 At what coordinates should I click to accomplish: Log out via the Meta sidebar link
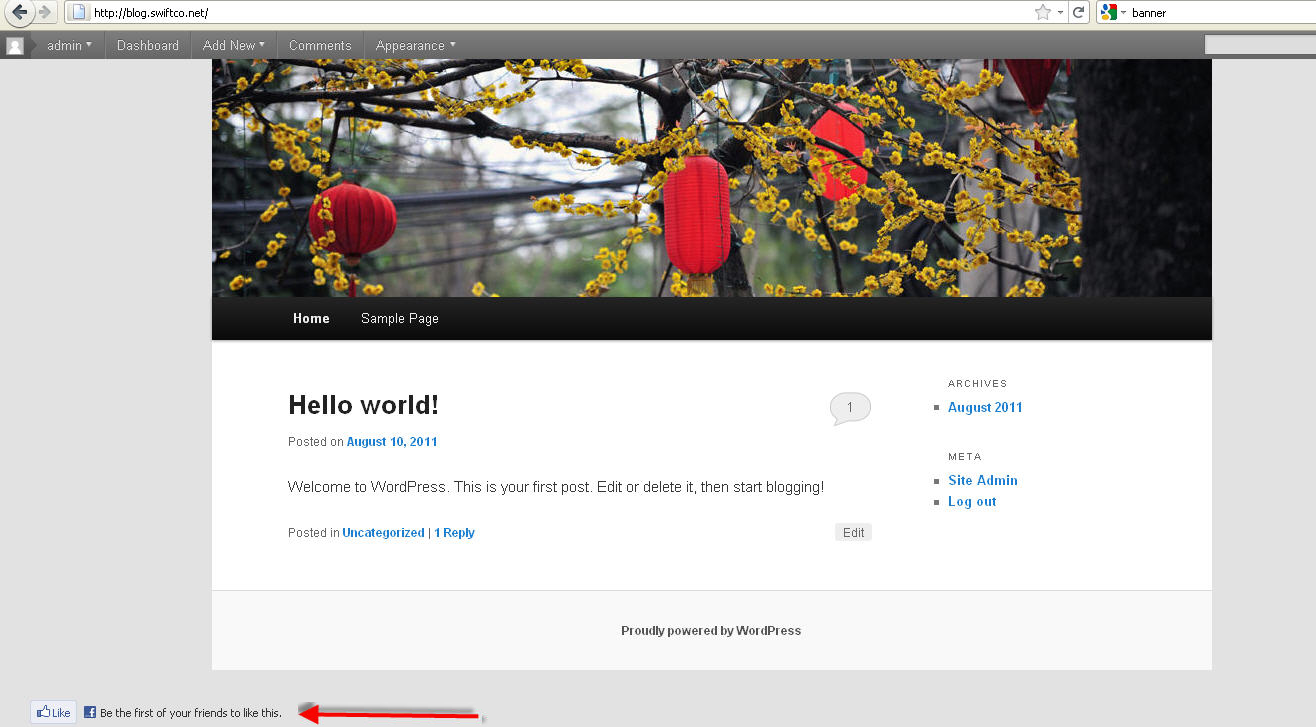971,501
